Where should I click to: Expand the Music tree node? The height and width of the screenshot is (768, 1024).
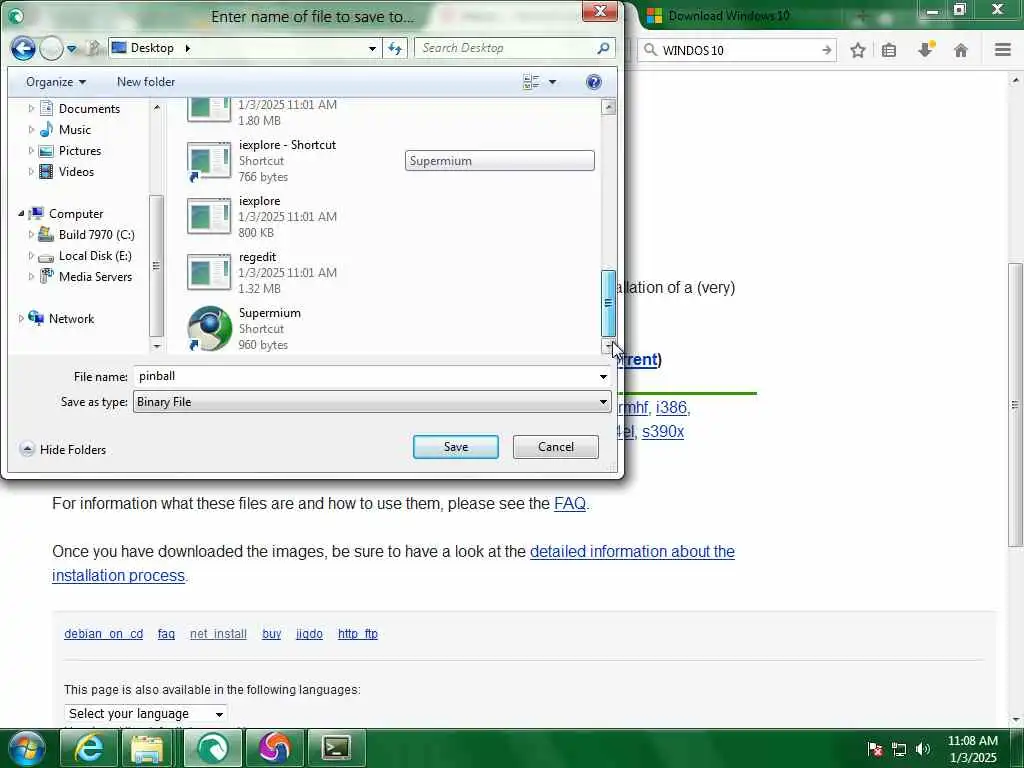pos(31,130)
